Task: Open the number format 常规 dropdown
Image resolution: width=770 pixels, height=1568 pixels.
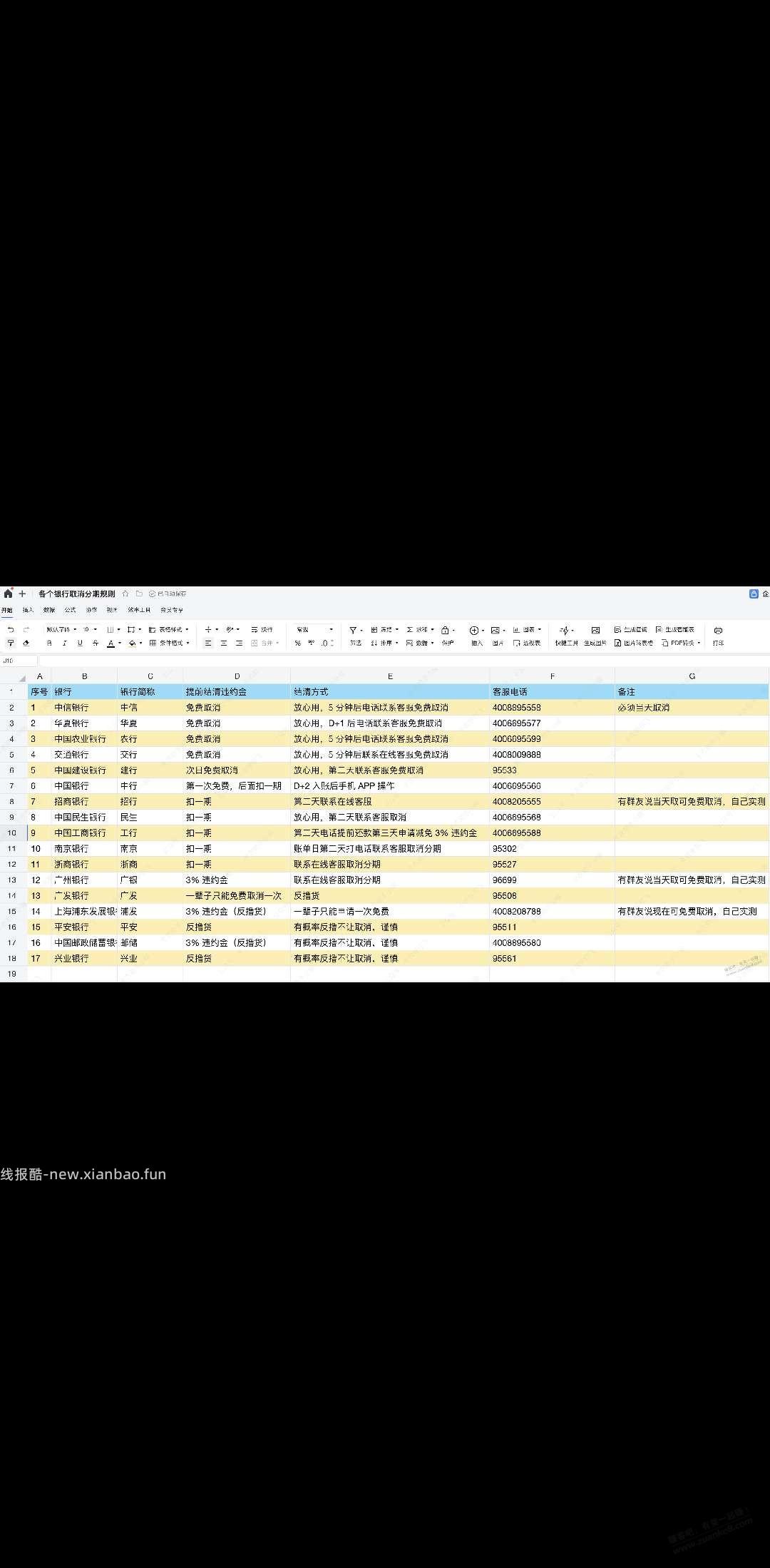Action: (x=314, y=630)
